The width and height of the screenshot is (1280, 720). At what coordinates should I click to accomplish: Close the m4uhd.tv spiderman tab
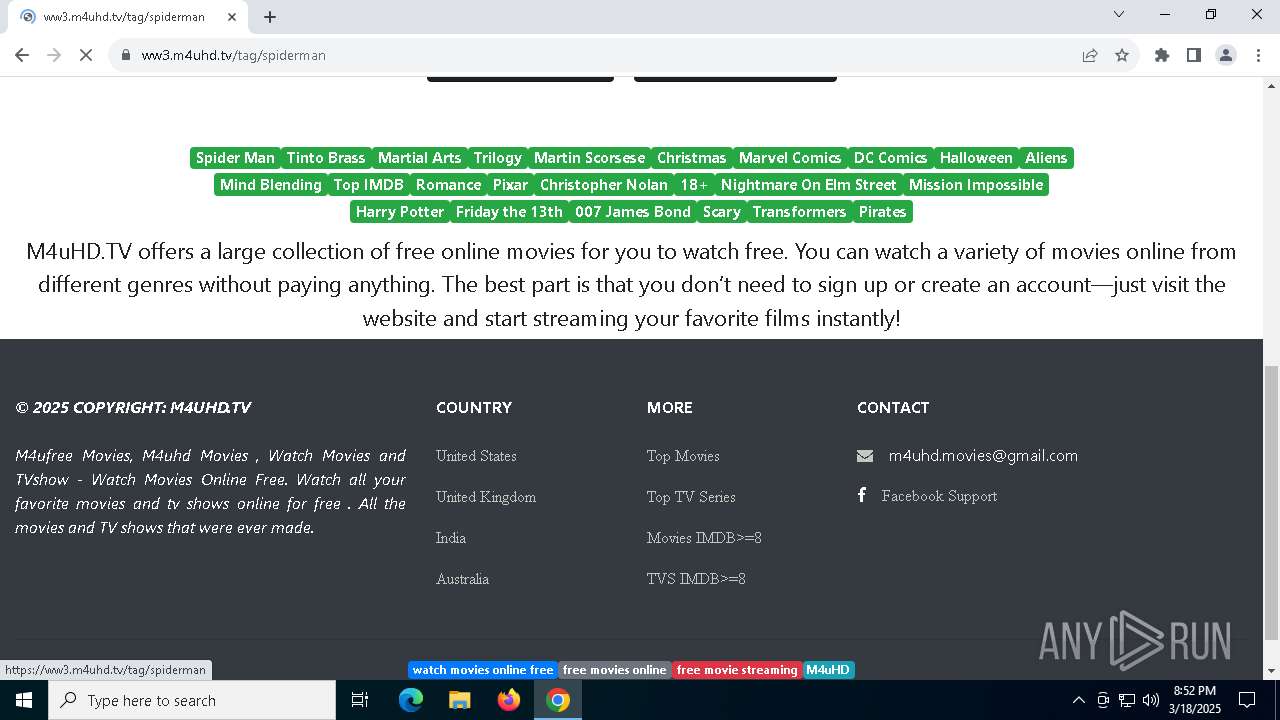click(233, 17)
